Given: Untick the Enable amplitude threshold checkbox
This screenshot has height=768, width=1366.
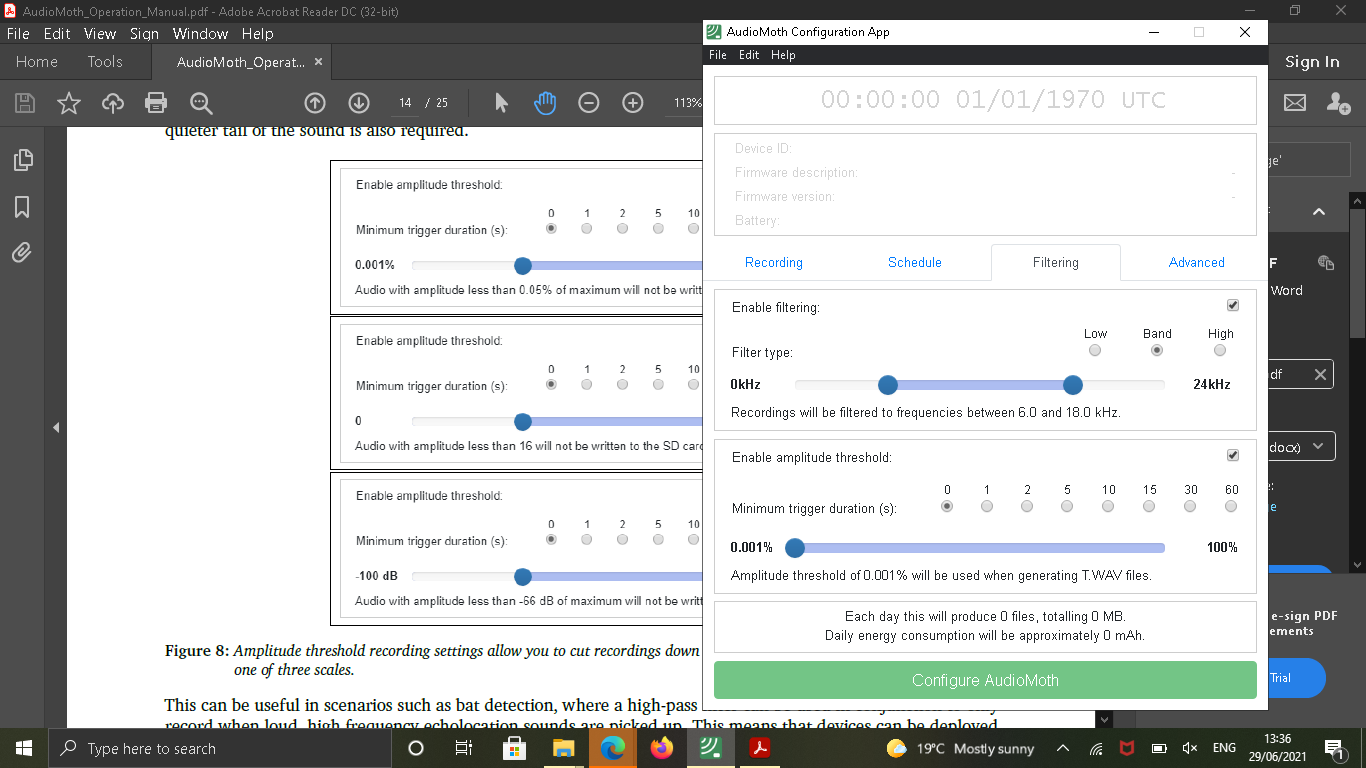Looking at the screenshot, I should click(1233, 456).
